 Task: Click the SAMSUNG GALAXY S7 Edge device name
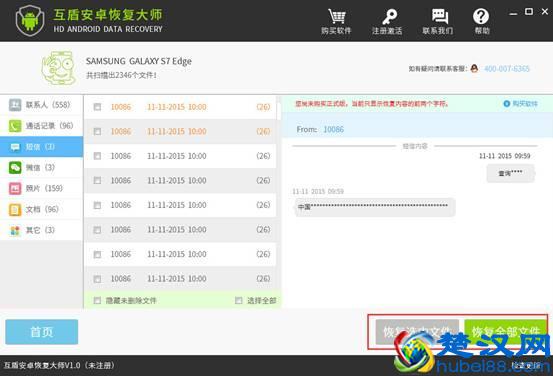click(x=139, y=61)
